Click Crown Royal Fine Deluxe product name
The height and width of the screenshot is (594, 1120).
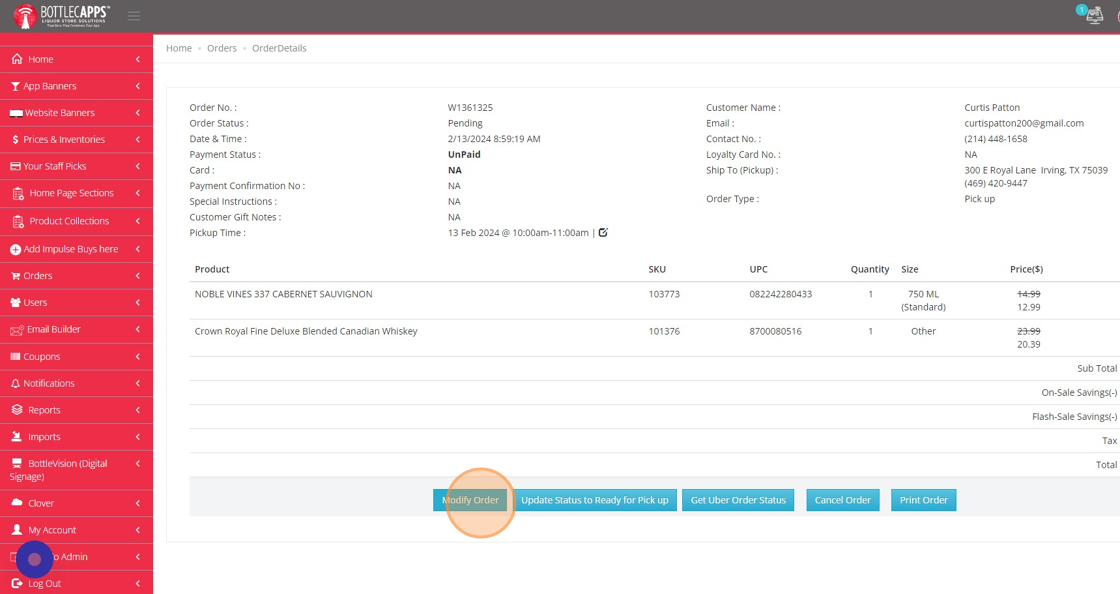(x=306, y=331)
